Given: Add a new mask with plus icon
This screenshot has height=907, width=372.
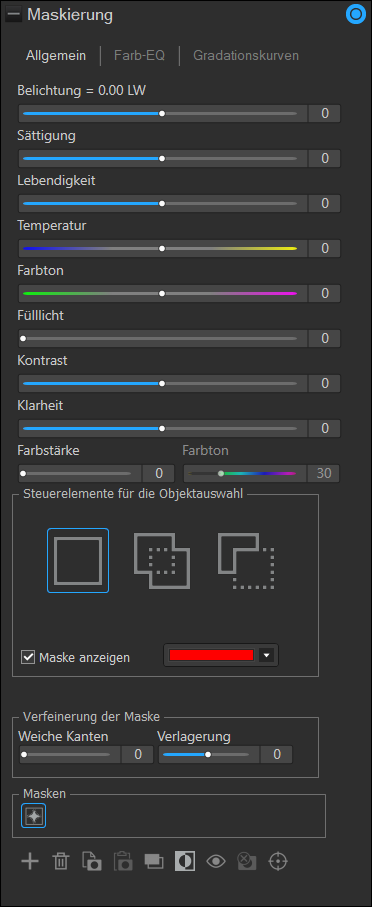Looking at the screenshot, I should (30, 861).
